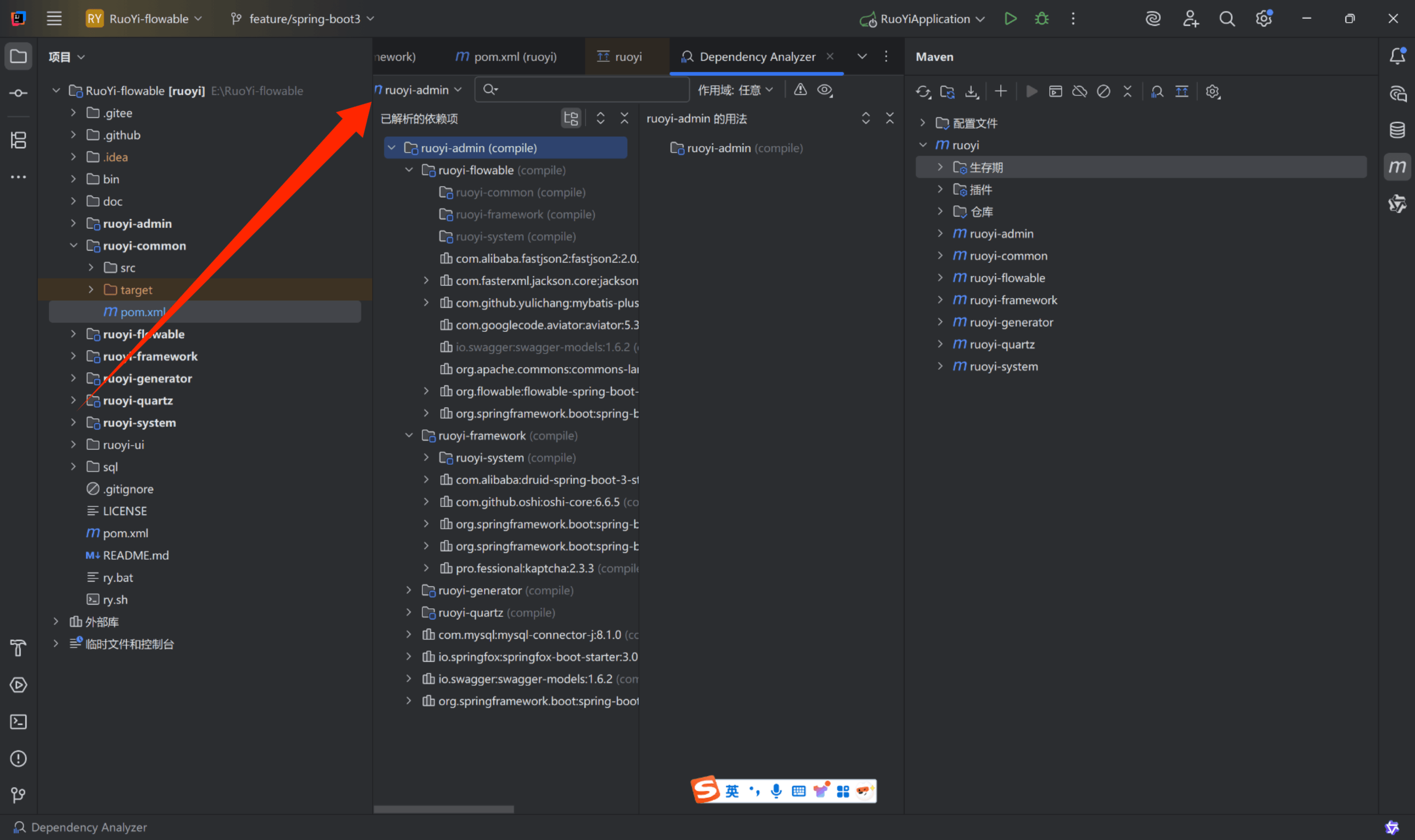Click the Maven Analyze Dependencies icon
1415x840 pixels.
coord(1157,92)
